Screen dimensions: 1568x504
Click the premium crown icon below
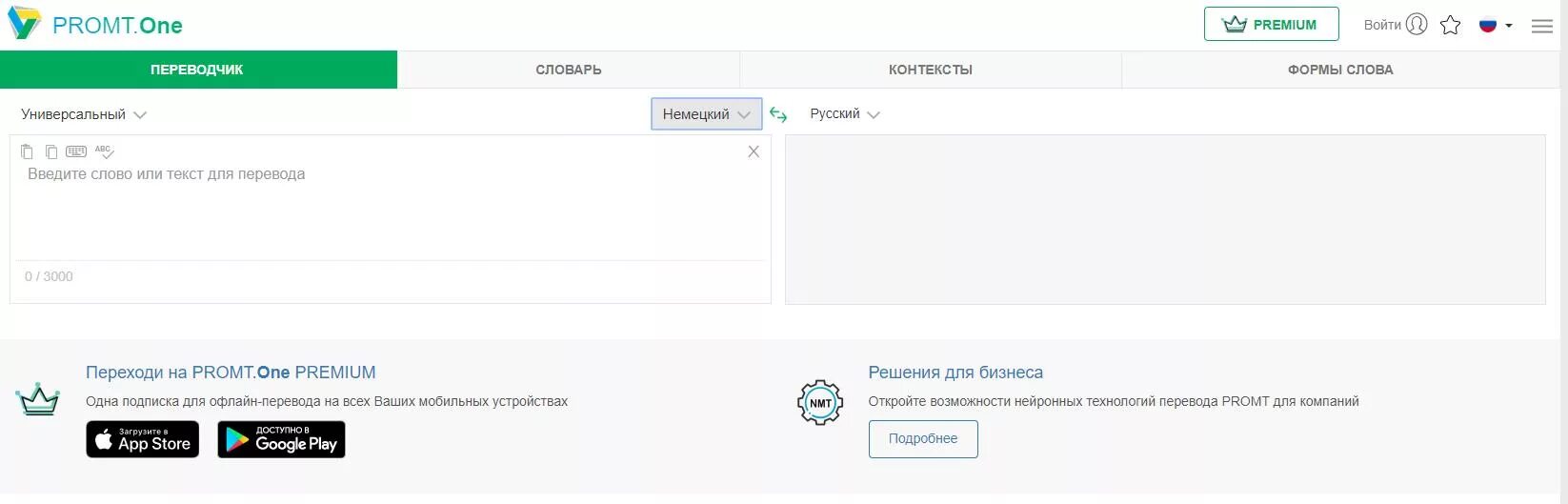tap(38, 399)
